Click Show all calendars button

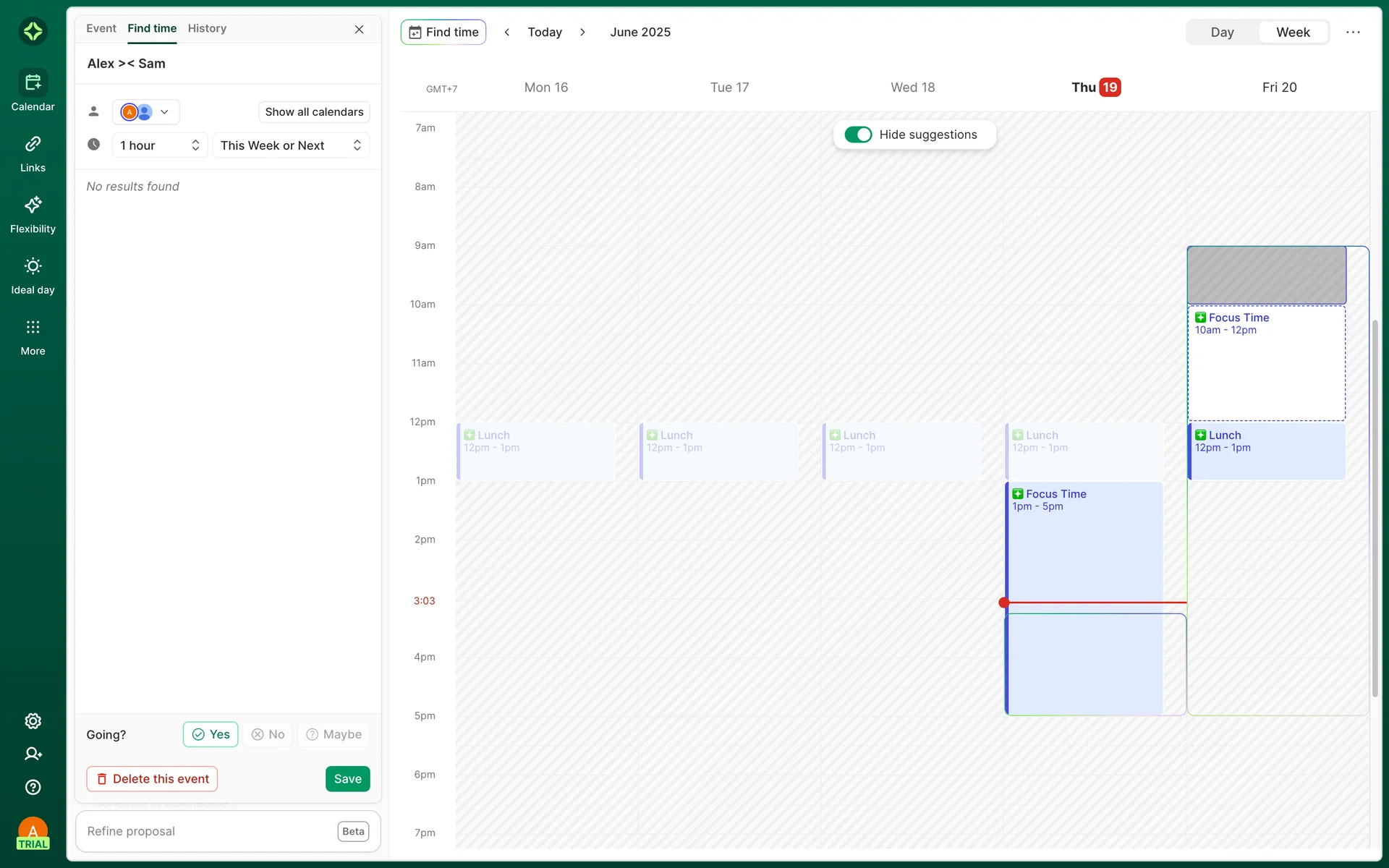coord(314,112)
